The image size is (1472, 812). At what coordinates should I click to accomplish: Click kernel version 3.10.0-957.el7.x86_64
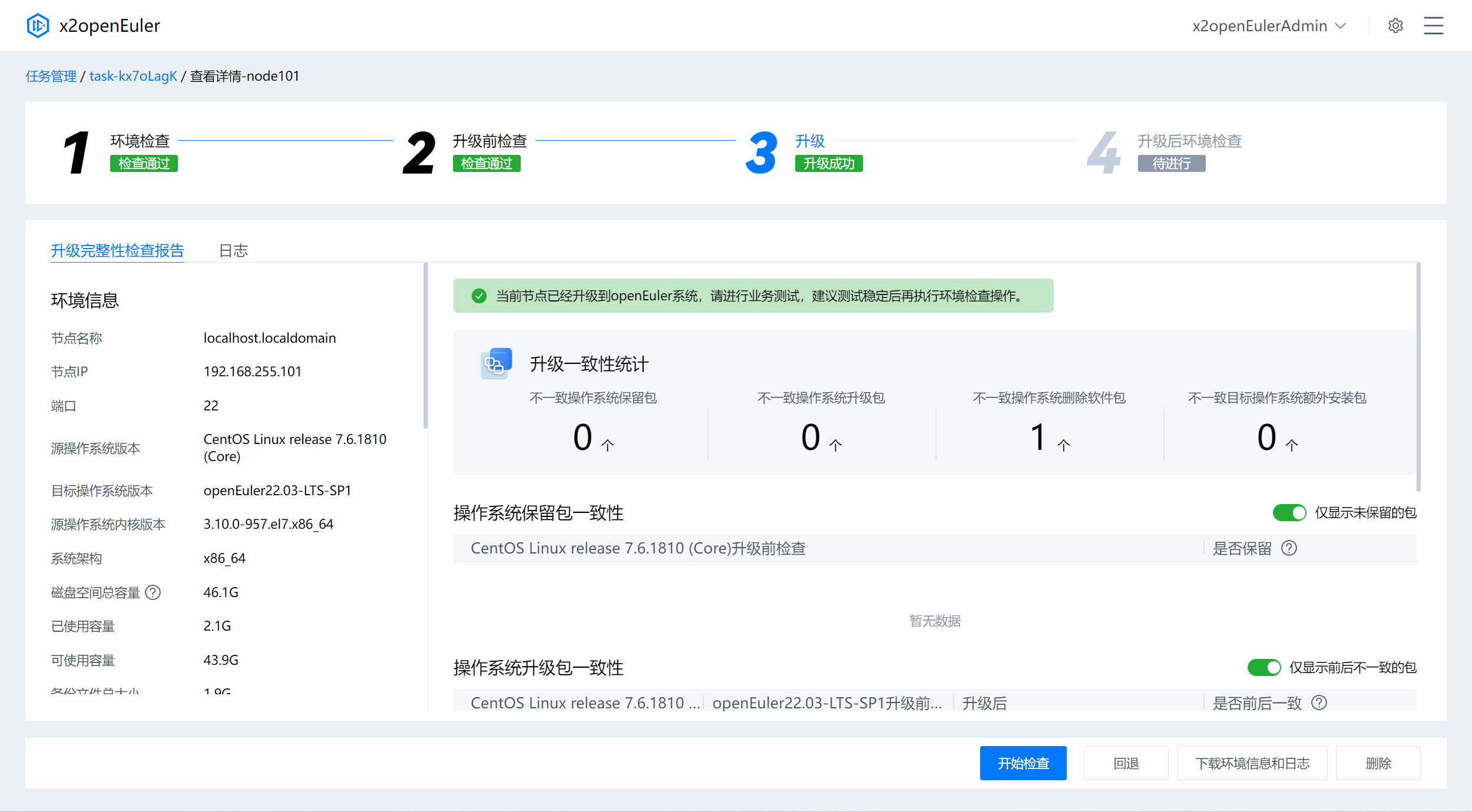pyautogui.click(x=269, y=524)
